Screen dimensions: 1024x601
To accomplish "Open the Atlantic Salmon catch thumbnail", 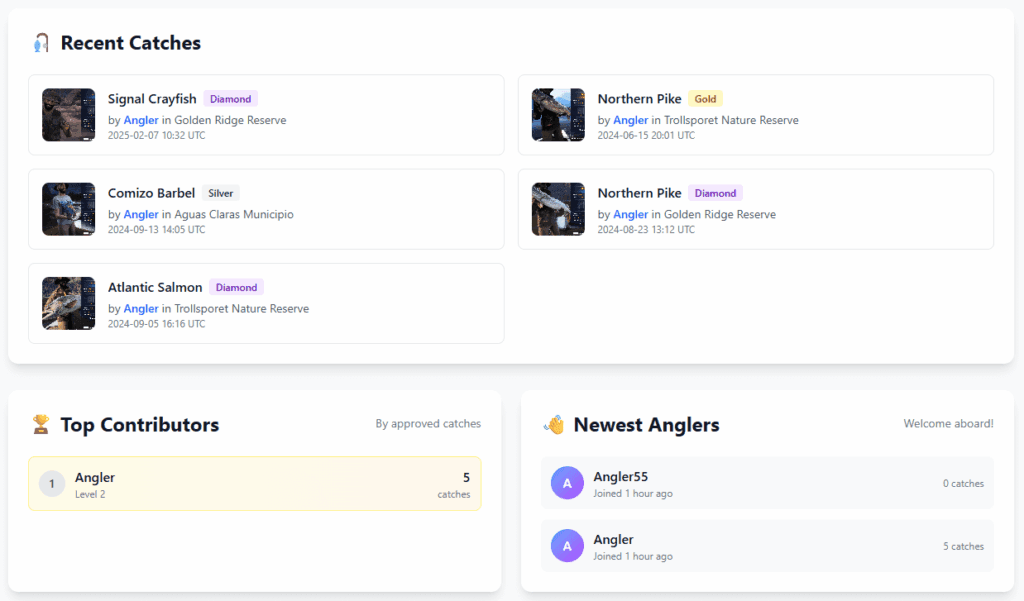I will 68,303.
